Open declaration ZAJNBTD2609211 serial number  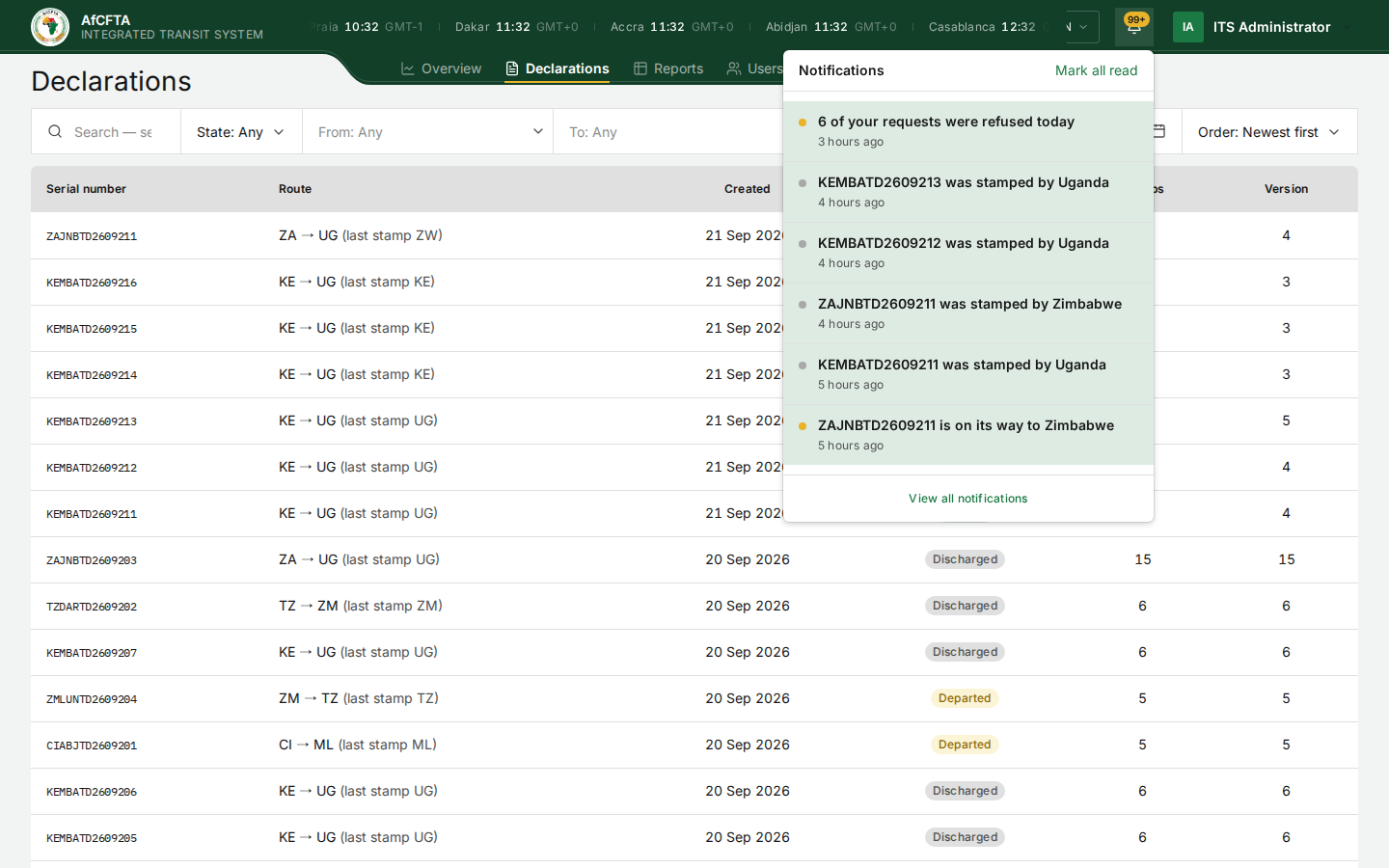tap(92, 236)
